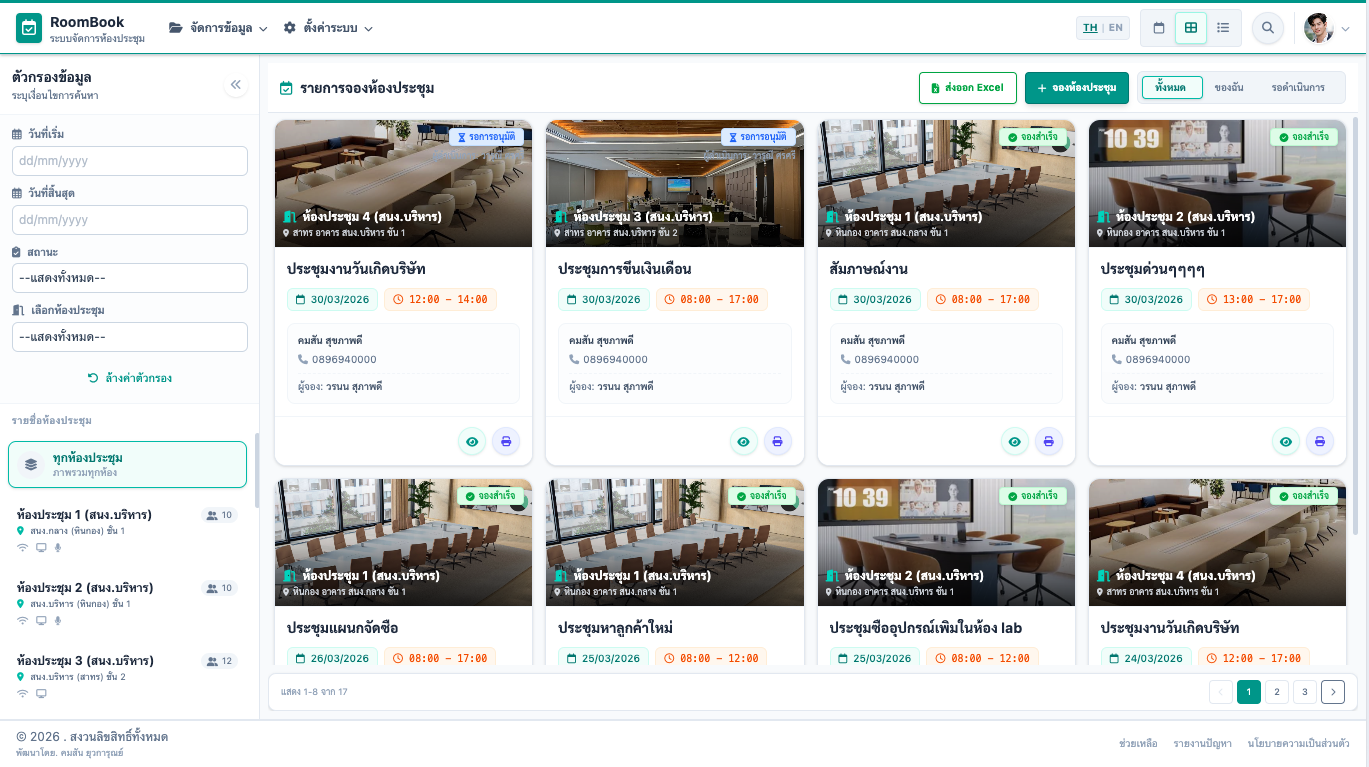Select the ของฉัน tab
This screenshot has width=1369, height=767.
coord(1229,88)
